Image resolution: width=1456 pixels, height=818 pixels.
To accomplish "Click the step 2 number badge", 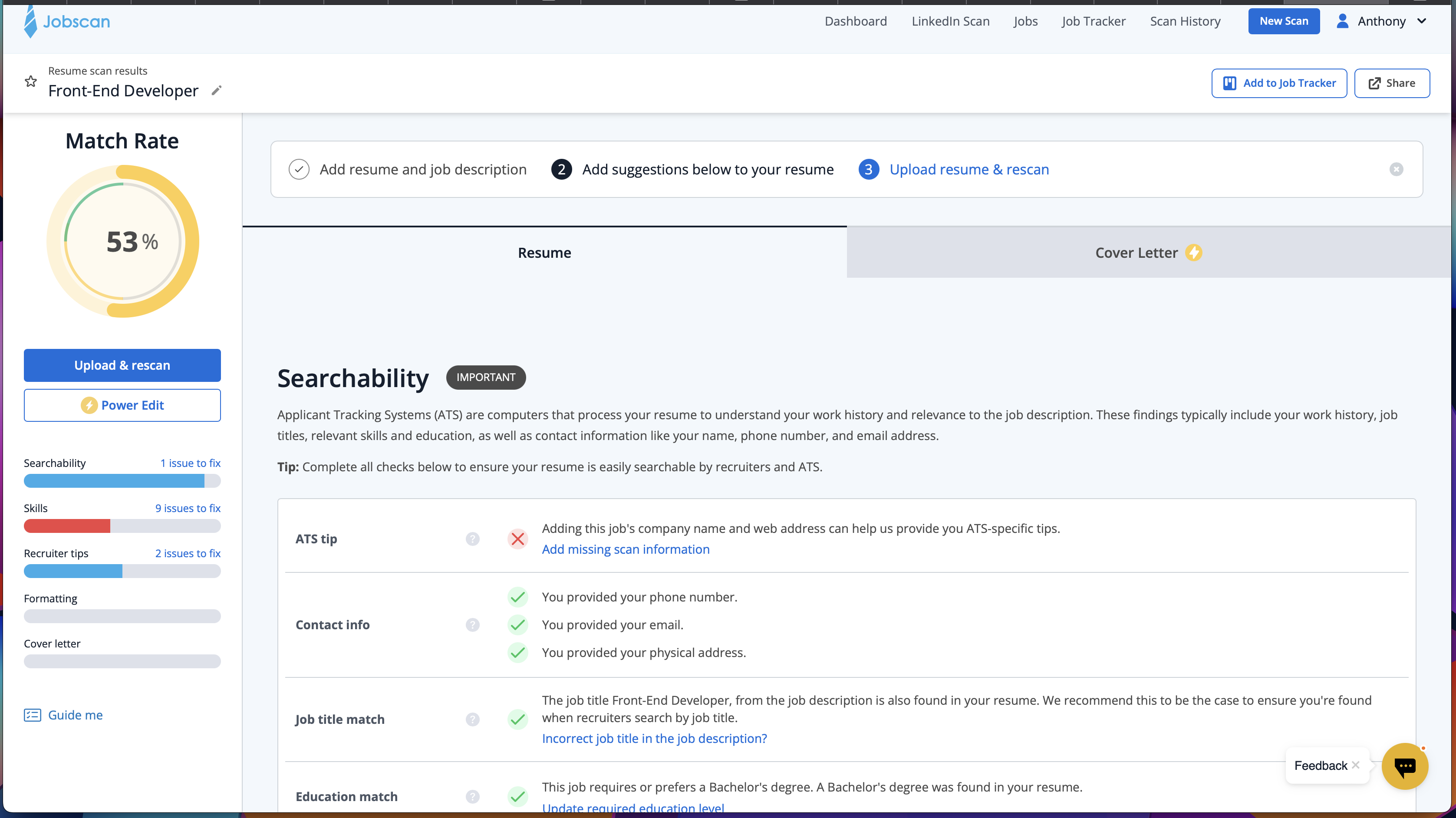I will [x=561, y=170].
